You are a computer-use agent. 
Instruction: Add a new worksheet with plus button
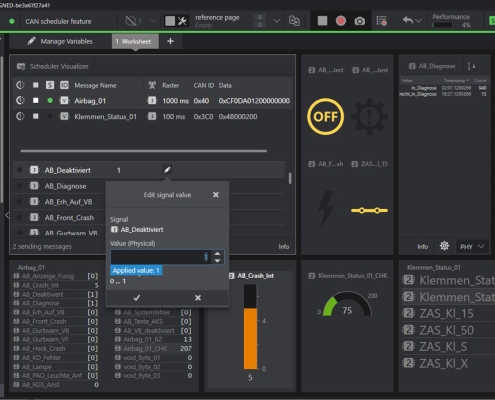click(170, 41)
